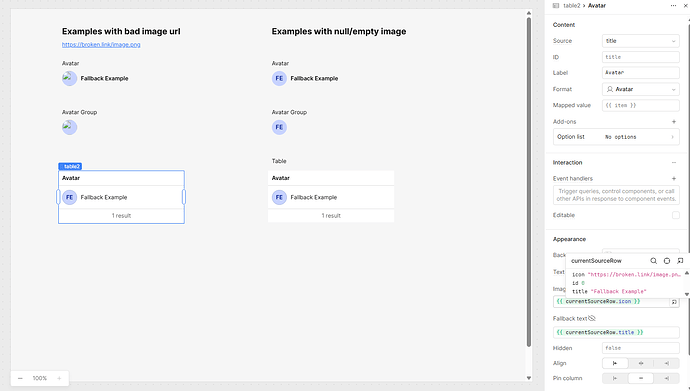690x391 pixels.
Task: Click the icon URL value in popup
Action: [x=634, y=274]
